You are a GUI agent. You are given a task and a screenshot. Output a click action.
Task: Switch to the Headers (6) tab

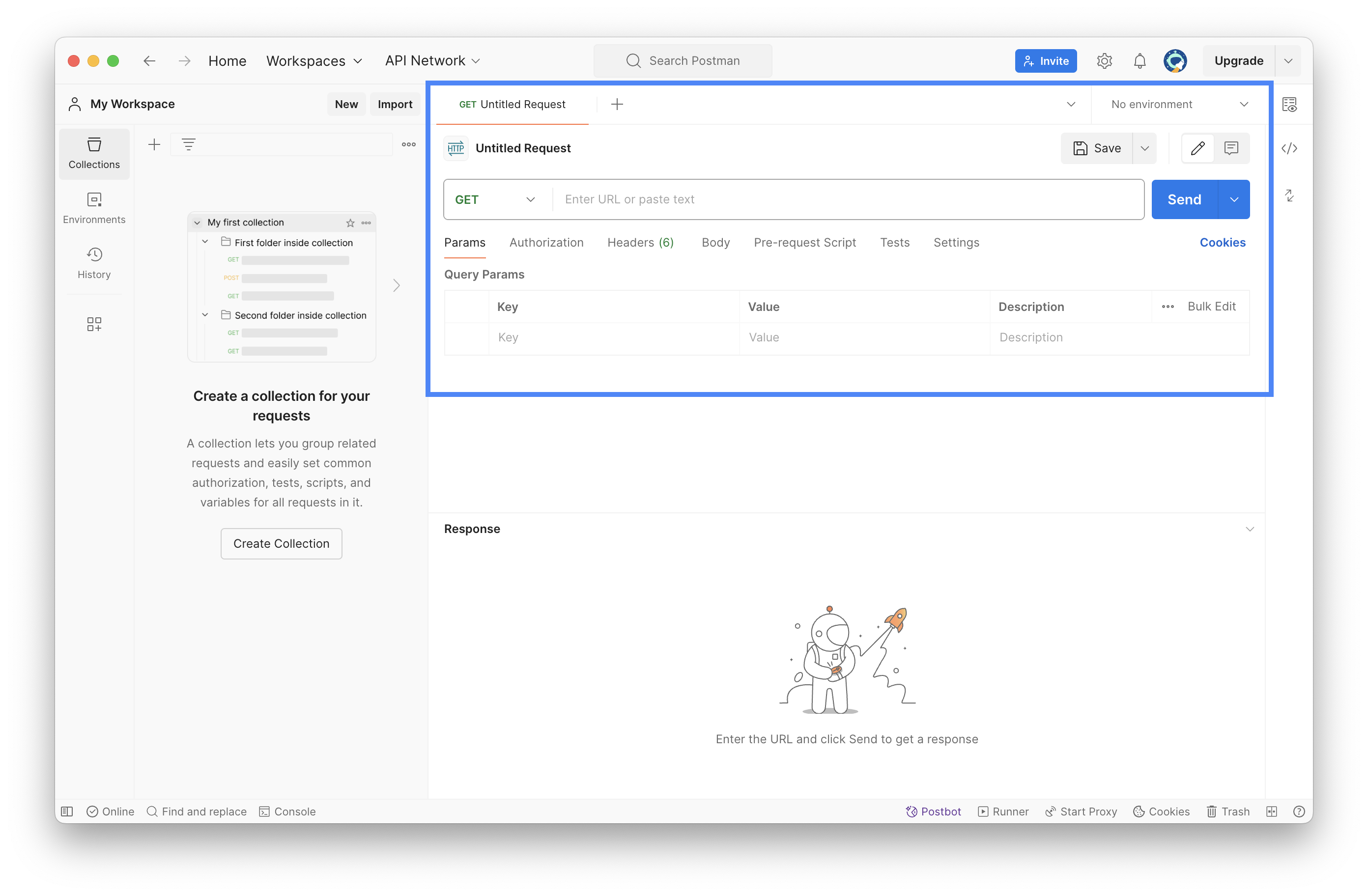pos(640,243)
